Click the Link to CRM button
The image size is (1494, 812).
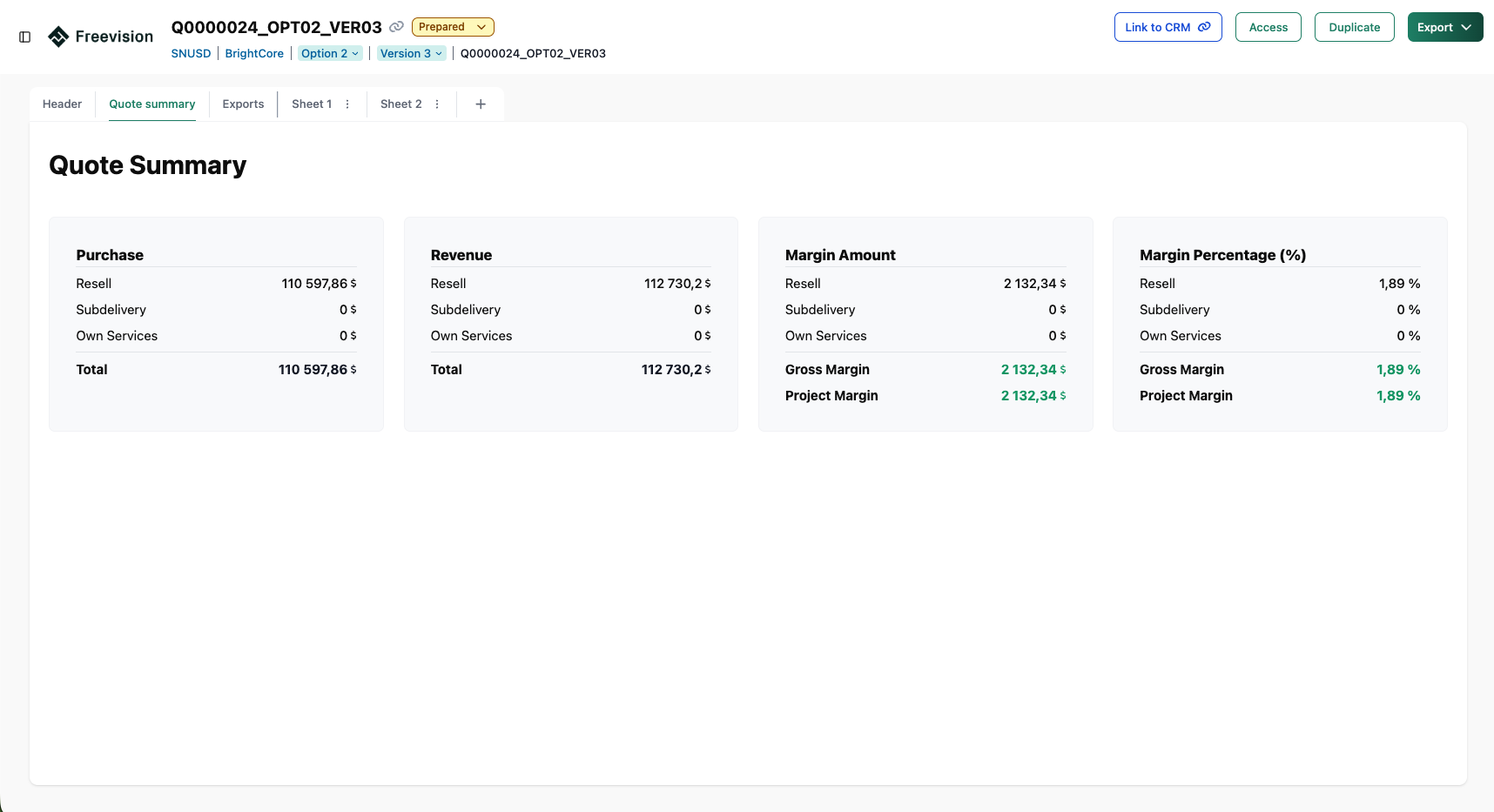pyautogui.click(x=1168, y=27)
